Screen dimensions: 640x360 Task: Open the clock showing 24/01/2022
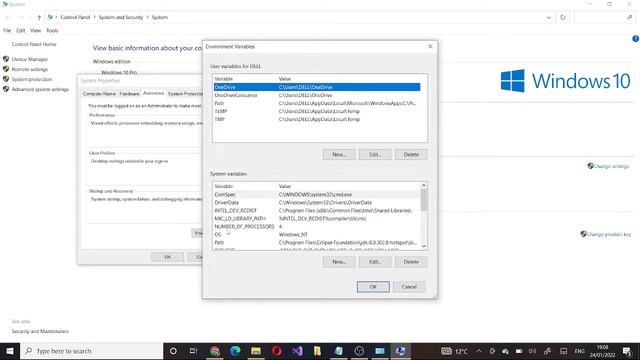(602, 351)
